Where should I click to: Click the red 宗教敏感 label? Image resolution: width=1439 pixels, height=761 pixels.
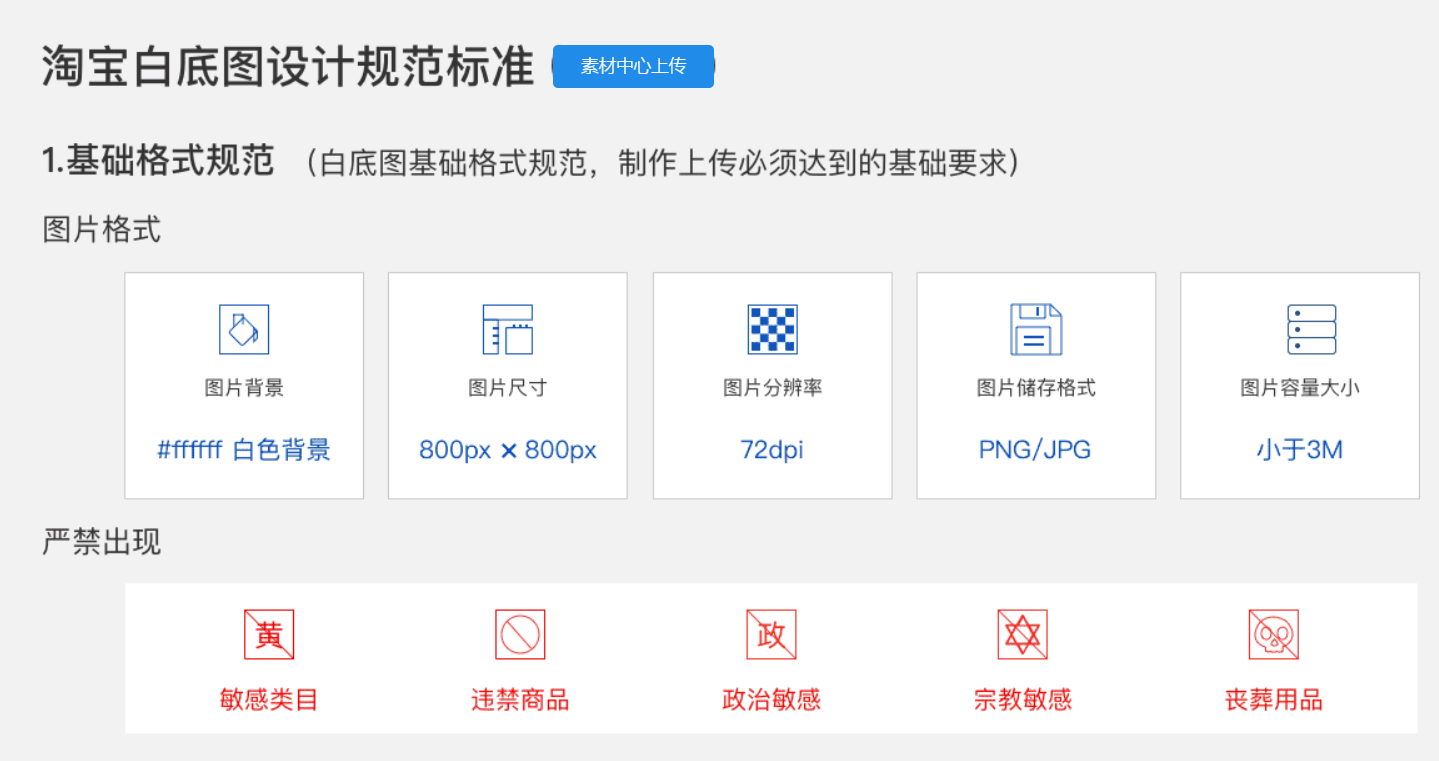(x=1022, y=699)
